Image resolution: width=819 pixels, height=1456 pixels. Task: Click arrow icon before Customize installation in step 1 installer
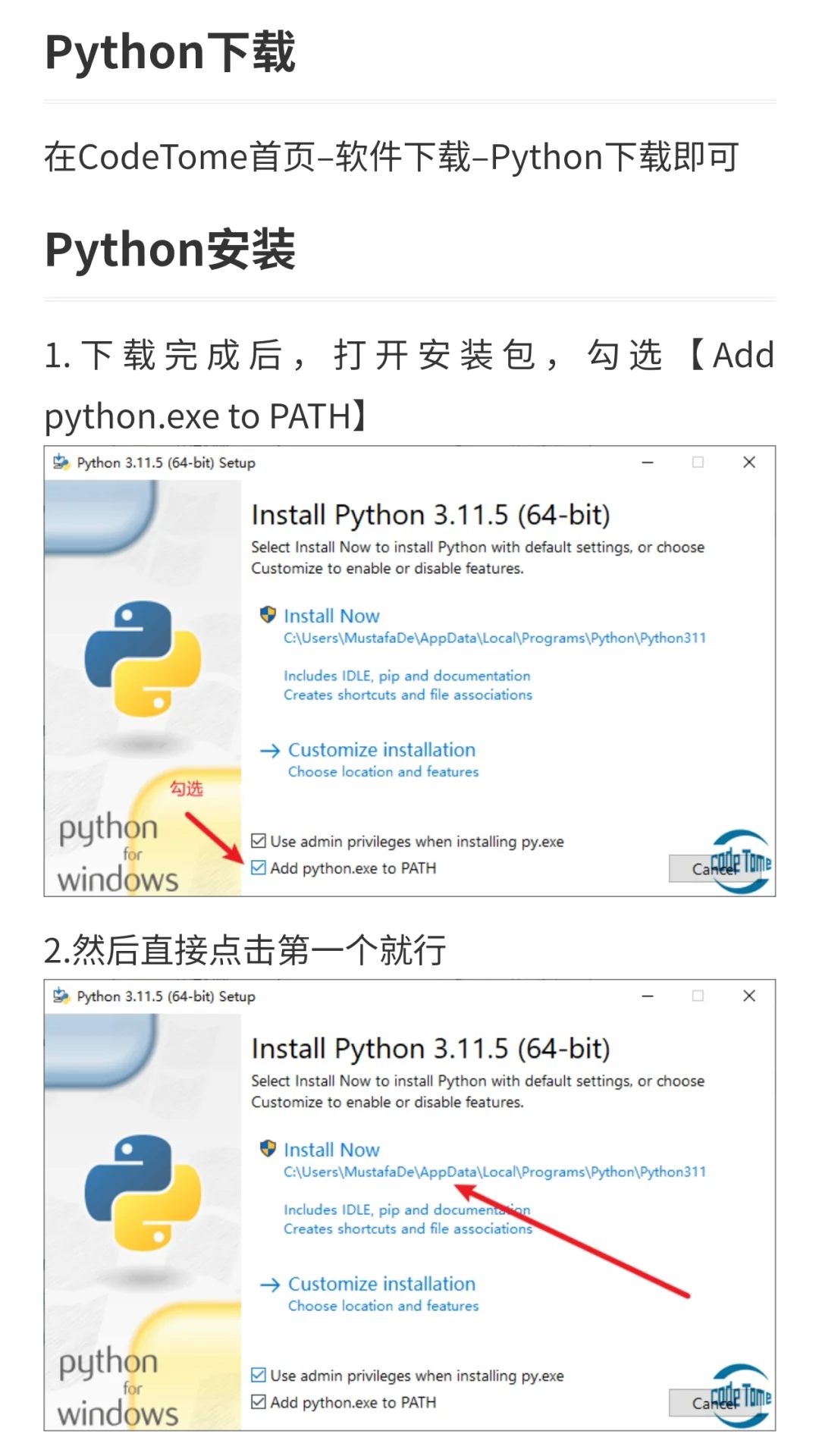[270, 751]
